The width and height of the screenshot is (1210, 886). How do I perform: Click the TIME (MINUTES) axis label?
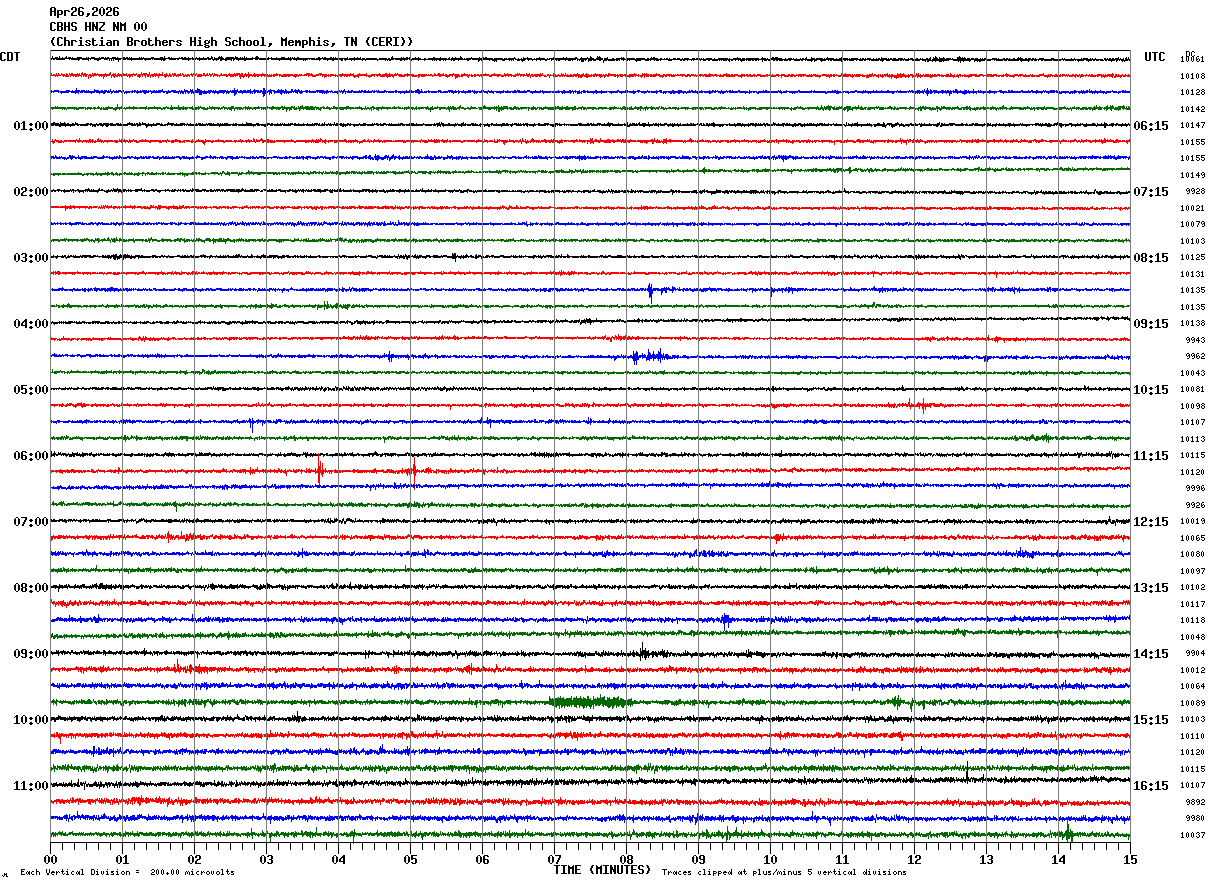(x=602, y=870)
